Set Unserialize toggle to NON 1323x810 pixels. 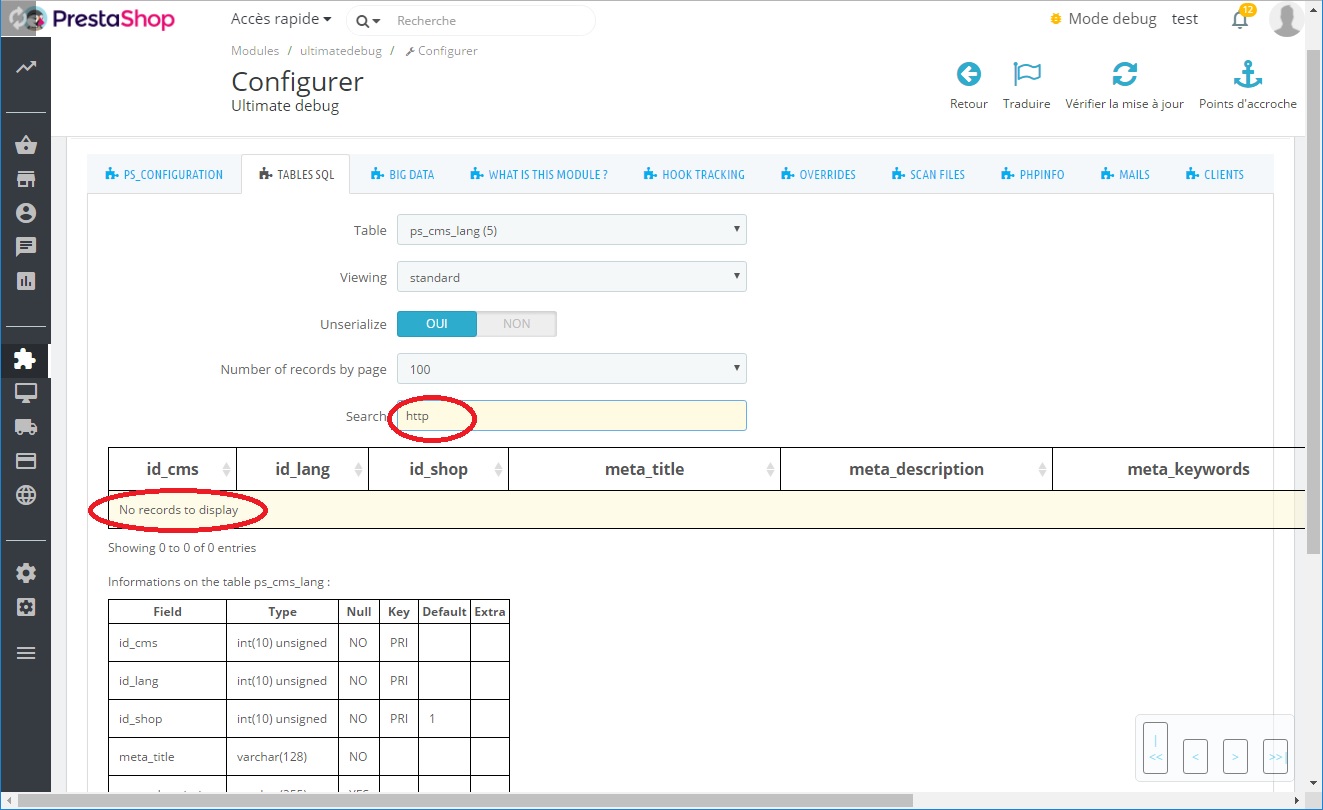coord(517,324)
